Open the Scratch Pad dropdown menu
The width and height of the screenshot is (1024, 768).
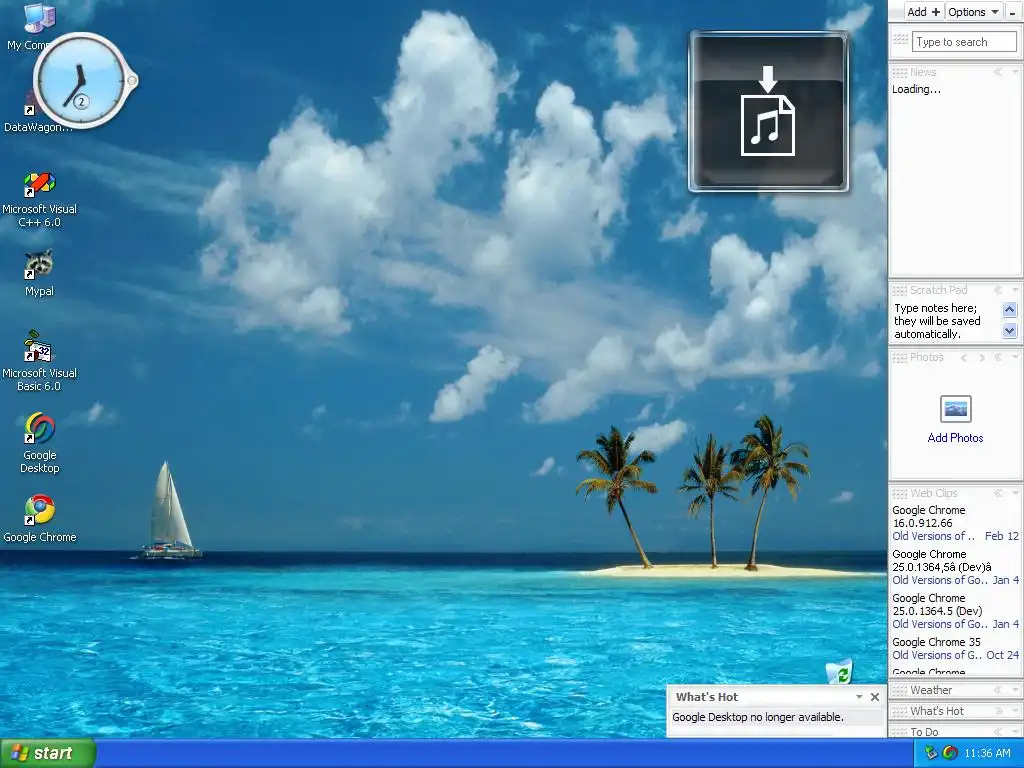pos(1016,290)
